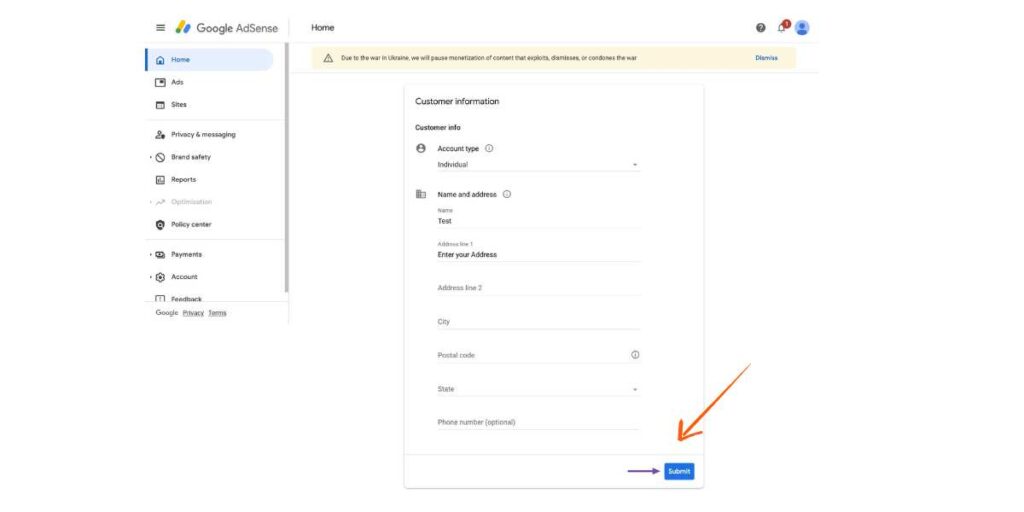Click the City input field

(x=538, y=322)
